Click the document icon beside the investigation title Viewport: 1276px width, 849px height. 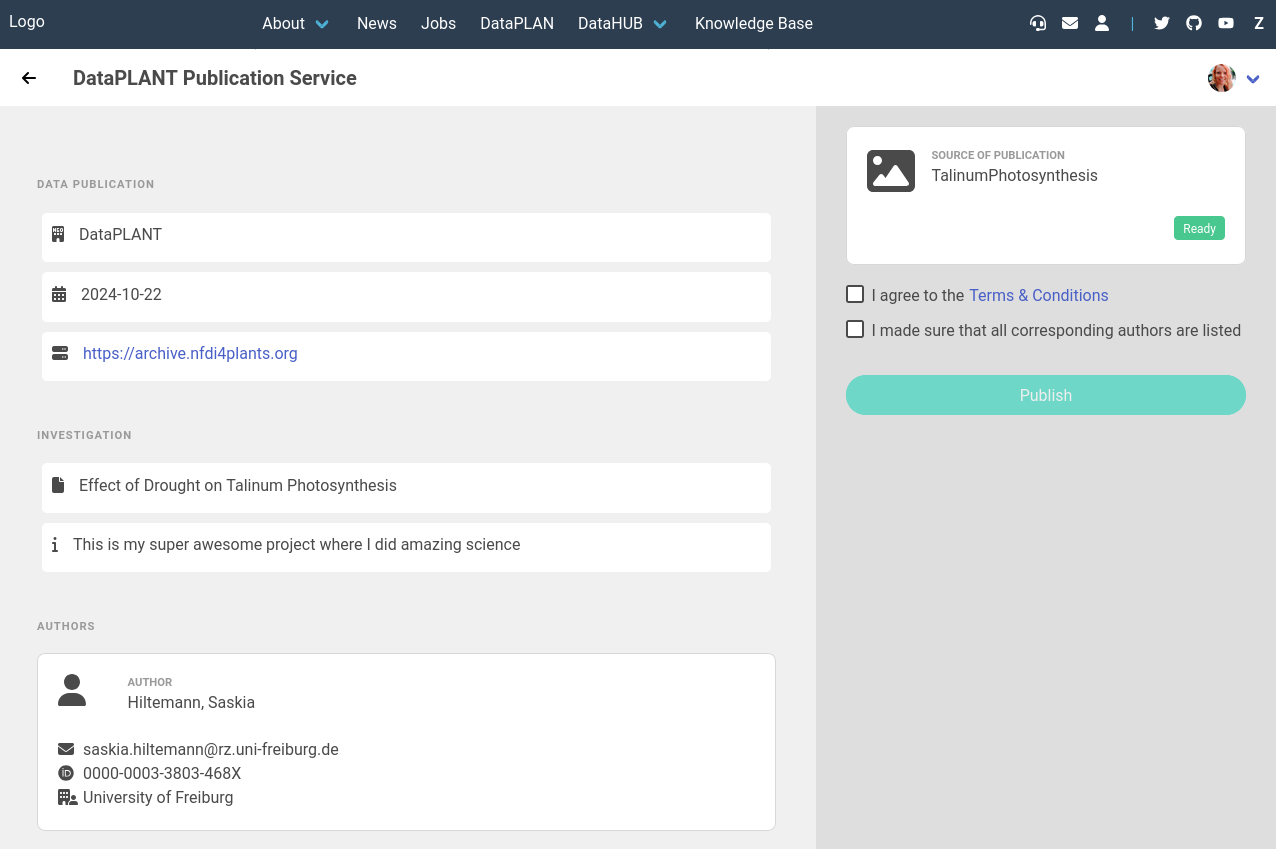point(58,485)
